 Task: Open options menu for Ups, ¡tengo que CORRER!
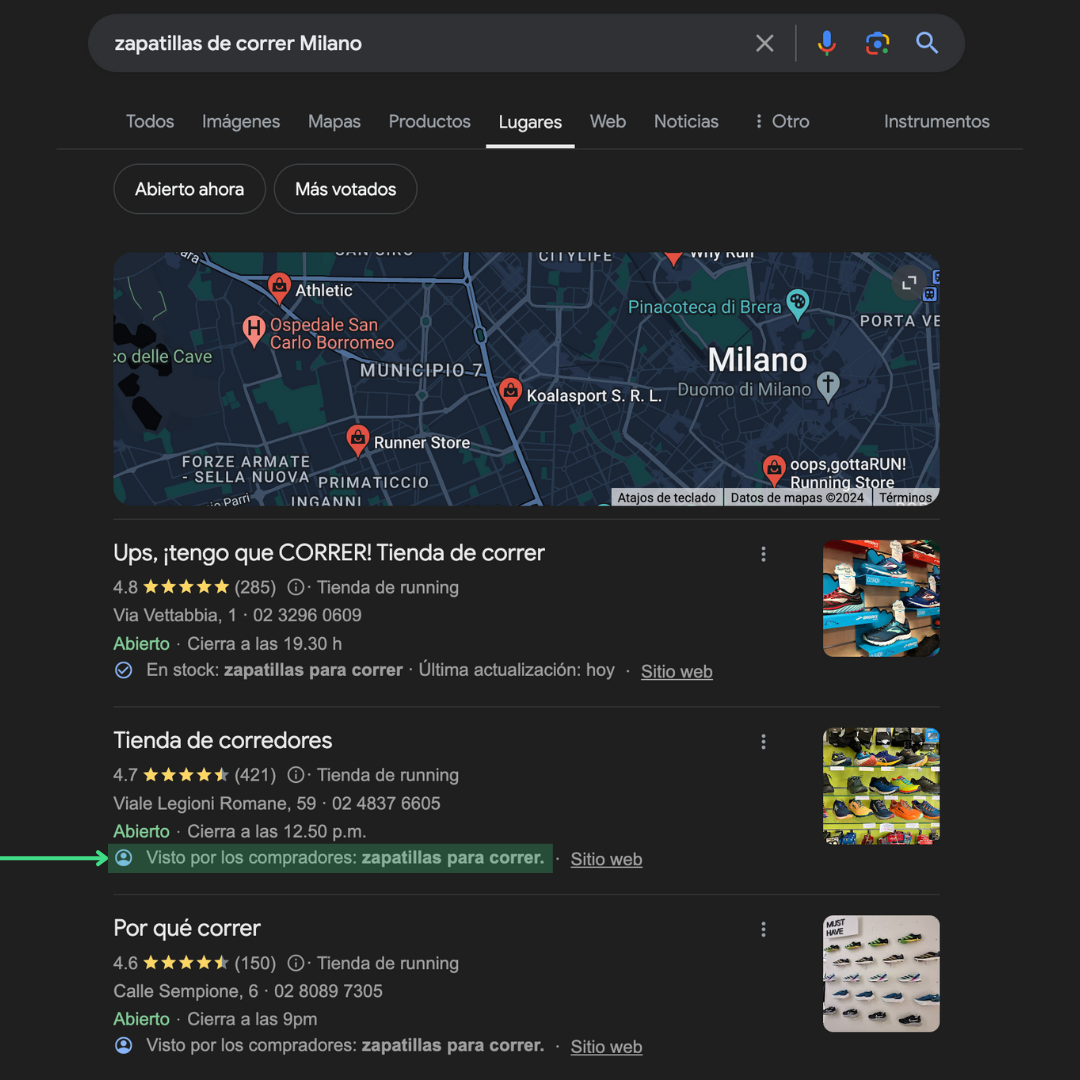pyautogui.click(x=762, y=554)
